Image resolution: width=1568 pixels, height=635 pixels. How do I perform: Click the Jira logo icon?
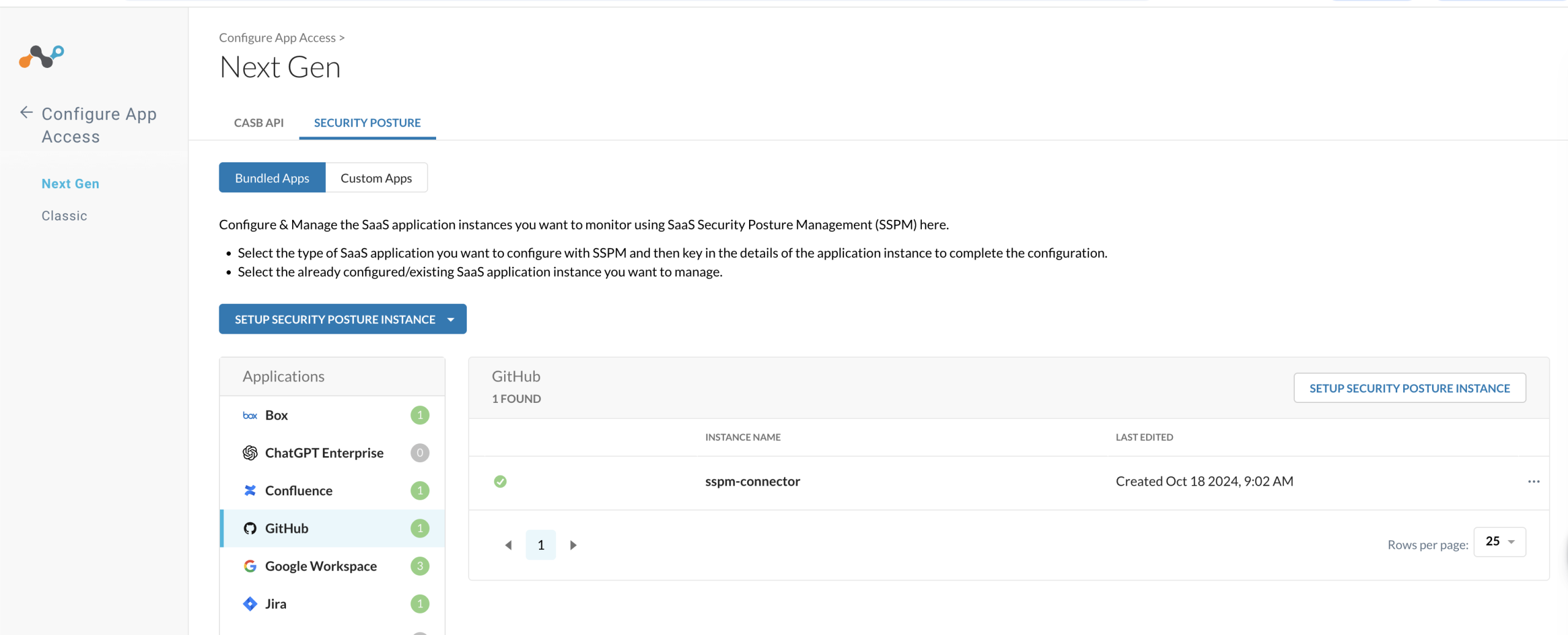pos(250,604)
